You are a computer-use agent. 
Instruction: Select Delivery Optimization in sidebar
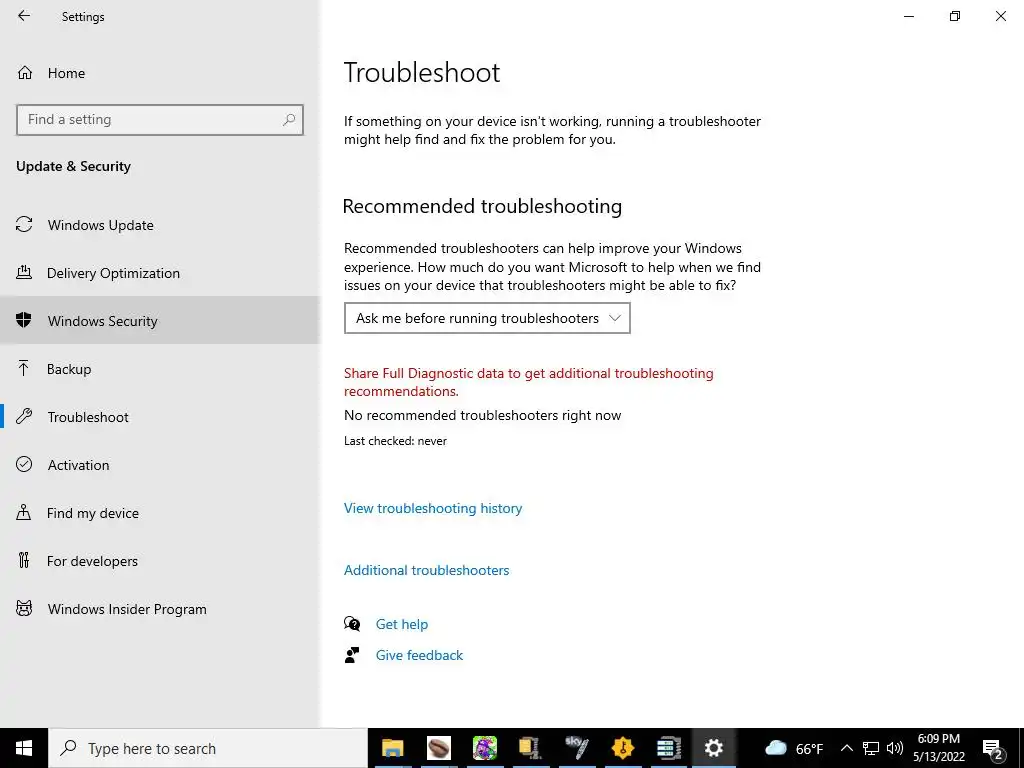pos(113,273)
